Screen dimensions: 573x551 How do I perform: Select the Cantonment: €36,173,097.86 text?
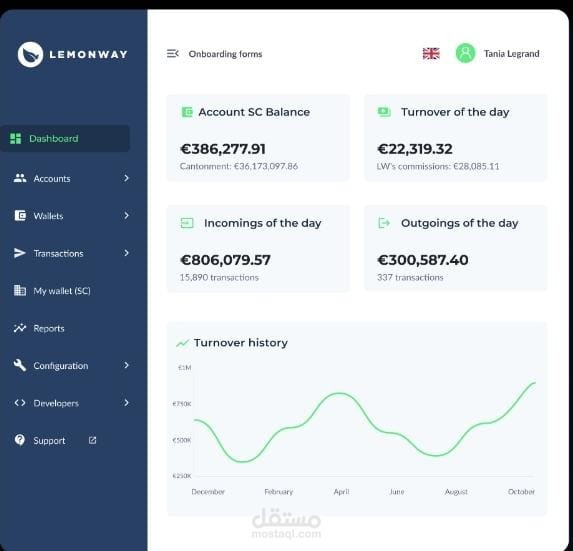coord(239,166)
